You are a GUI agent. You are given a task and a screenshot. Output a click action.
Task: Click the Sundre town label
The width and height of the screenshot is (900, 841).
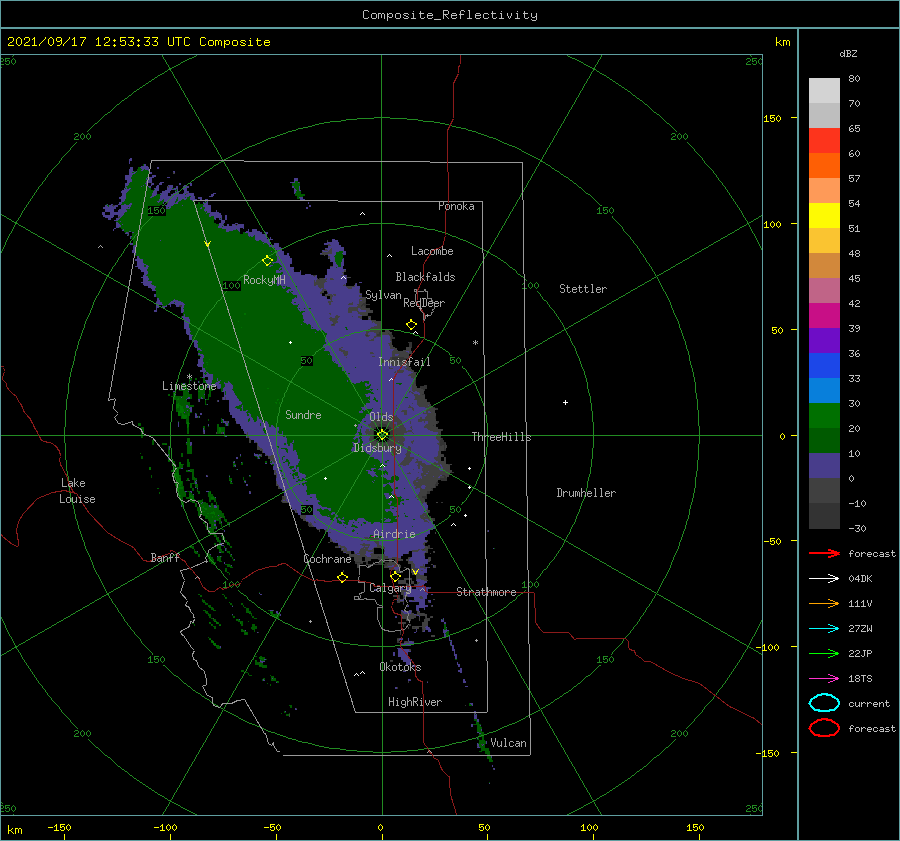tap(303, 414)
